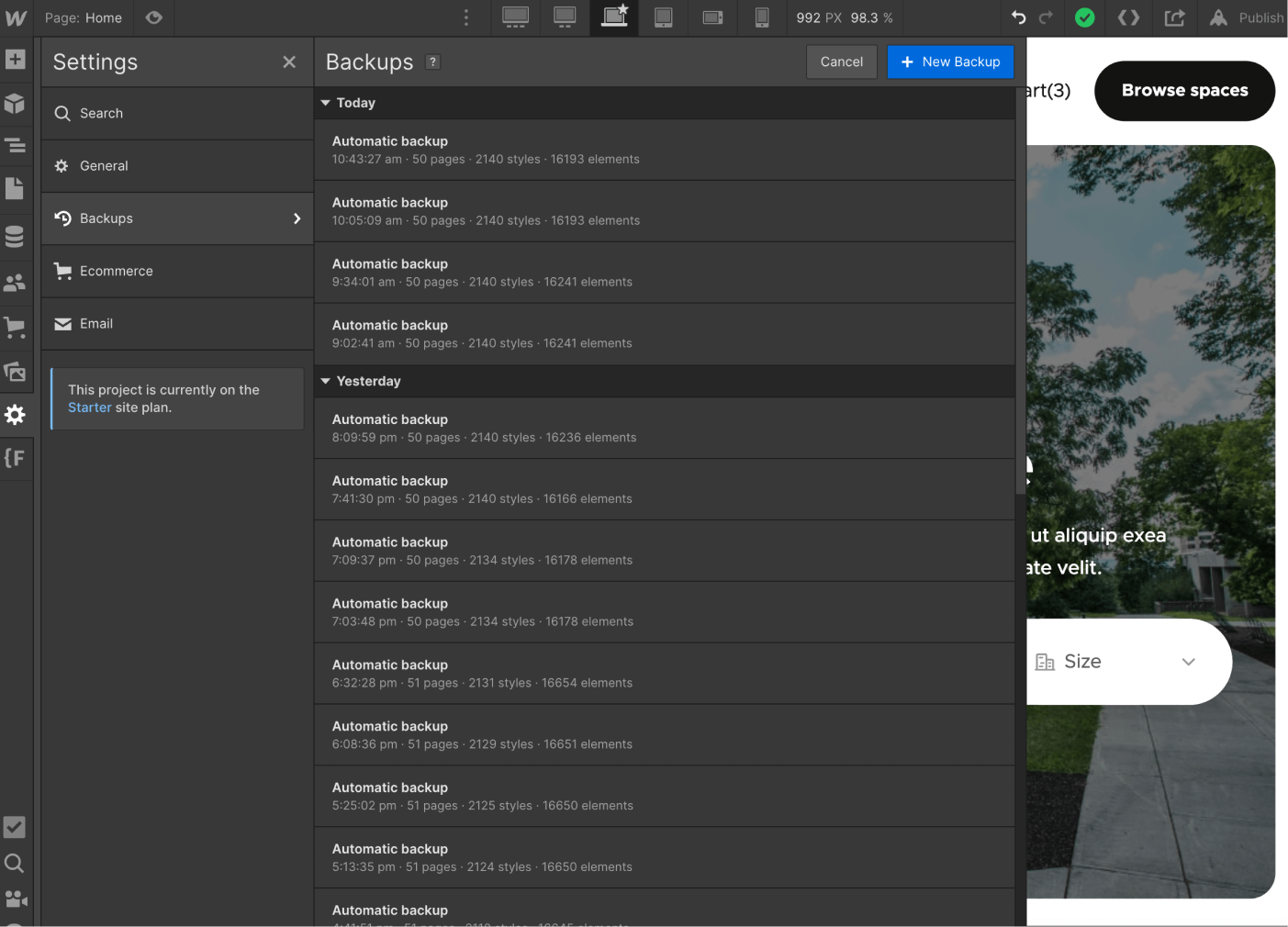Select the 9:34:01 am automatic backup
1288x927 pixels.
pos(665,273)
